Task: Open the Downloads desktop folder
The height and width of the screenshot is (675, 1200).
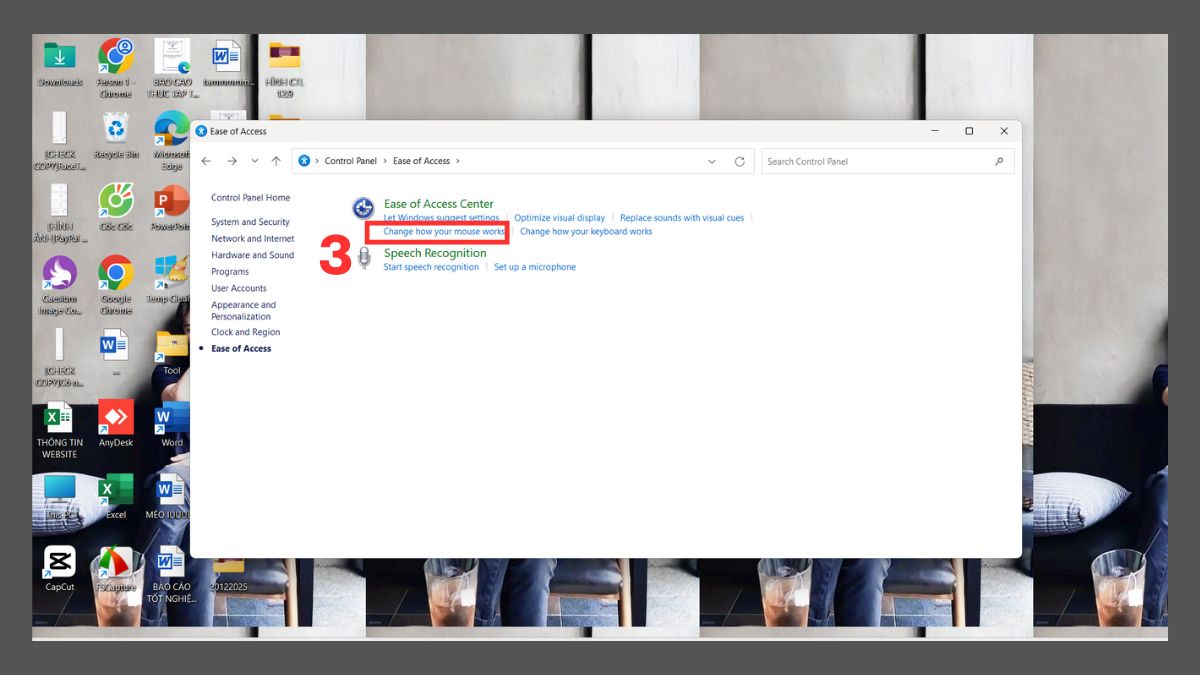Action: 60,56
